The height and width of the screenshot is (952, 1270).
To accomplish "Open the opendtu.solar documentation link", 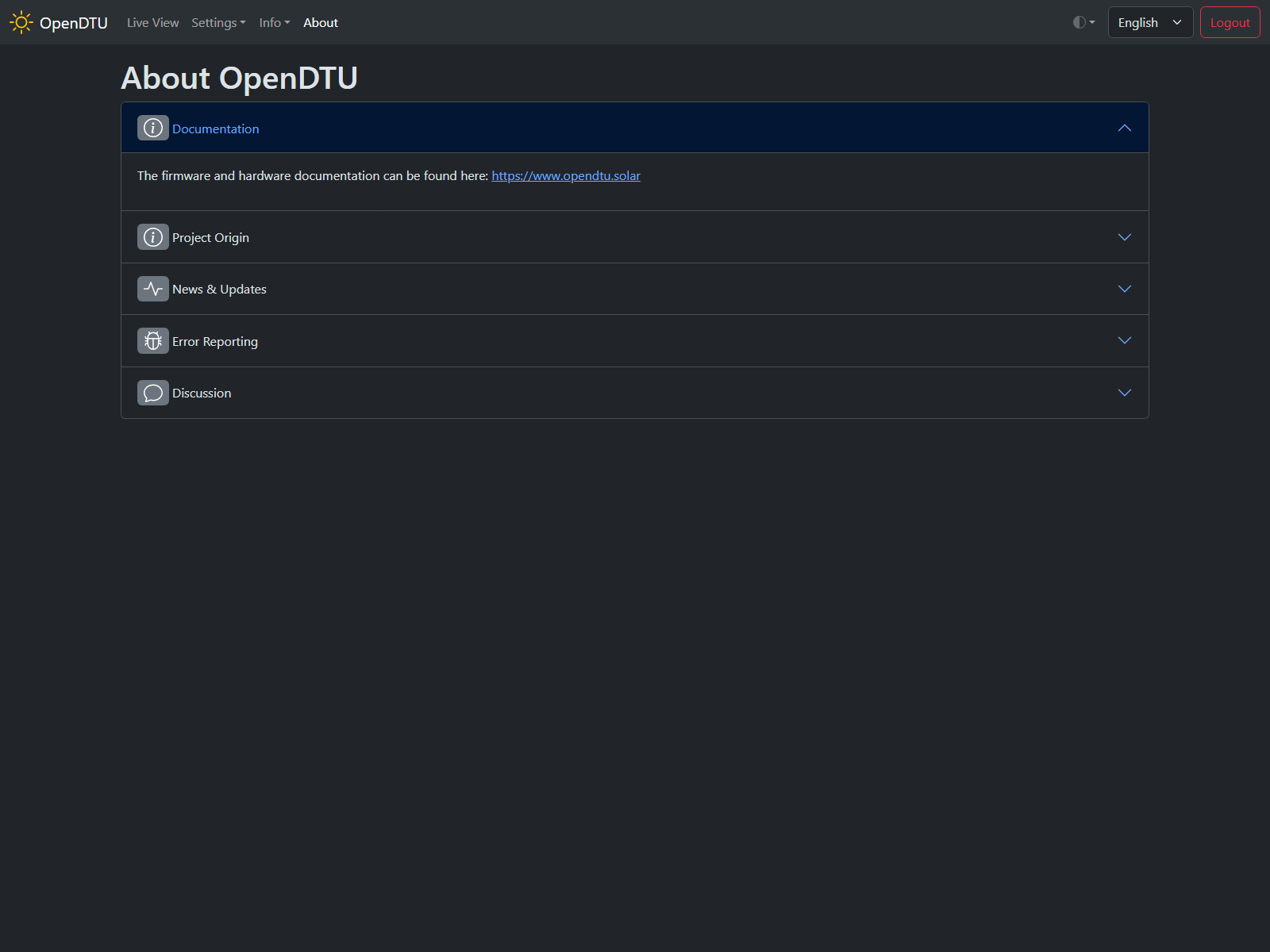I will pyautogui.click(x=566, y=175).
